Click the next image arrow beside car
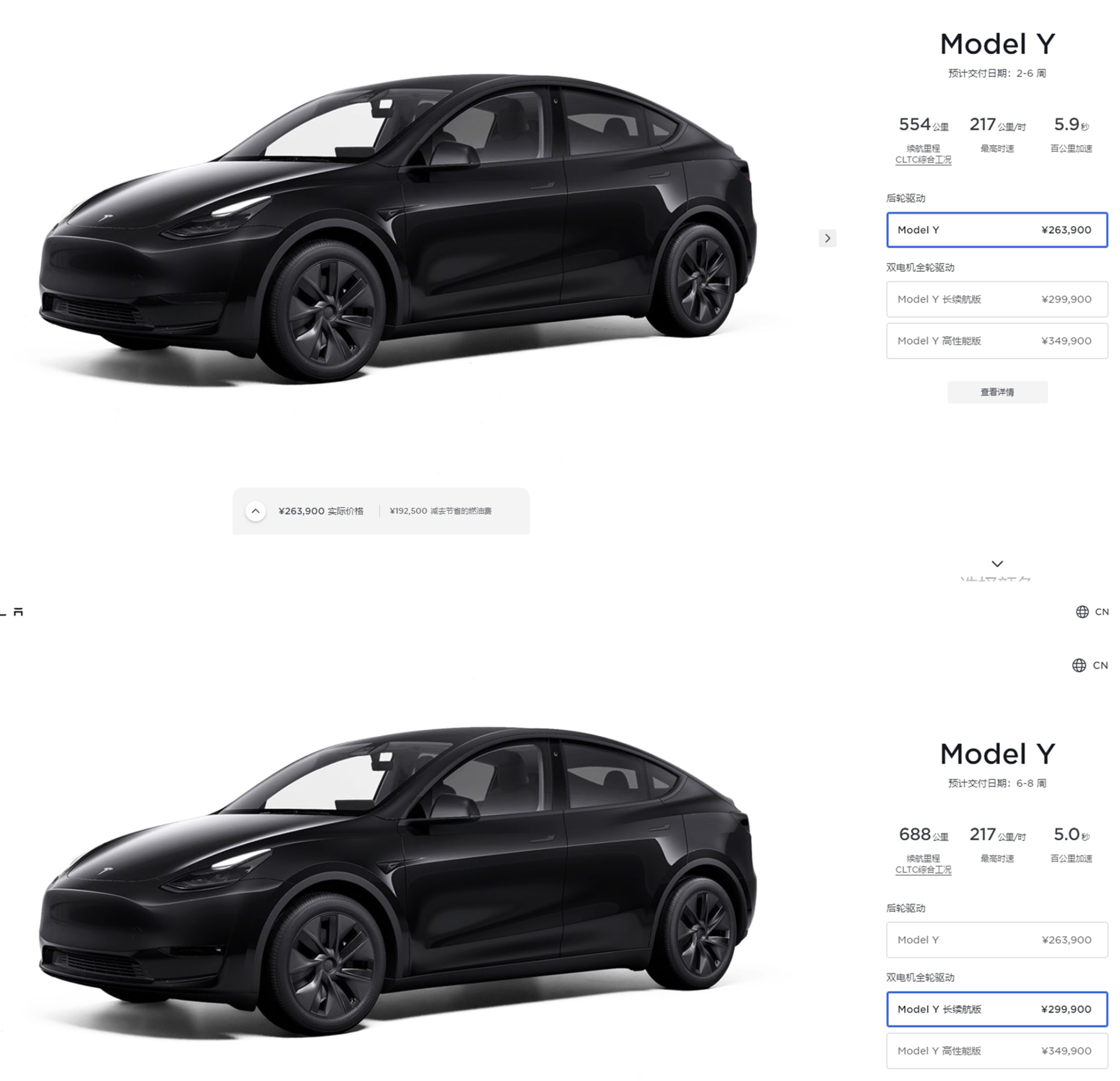This screenshot has height=1081, width=1120. [827, 238]
